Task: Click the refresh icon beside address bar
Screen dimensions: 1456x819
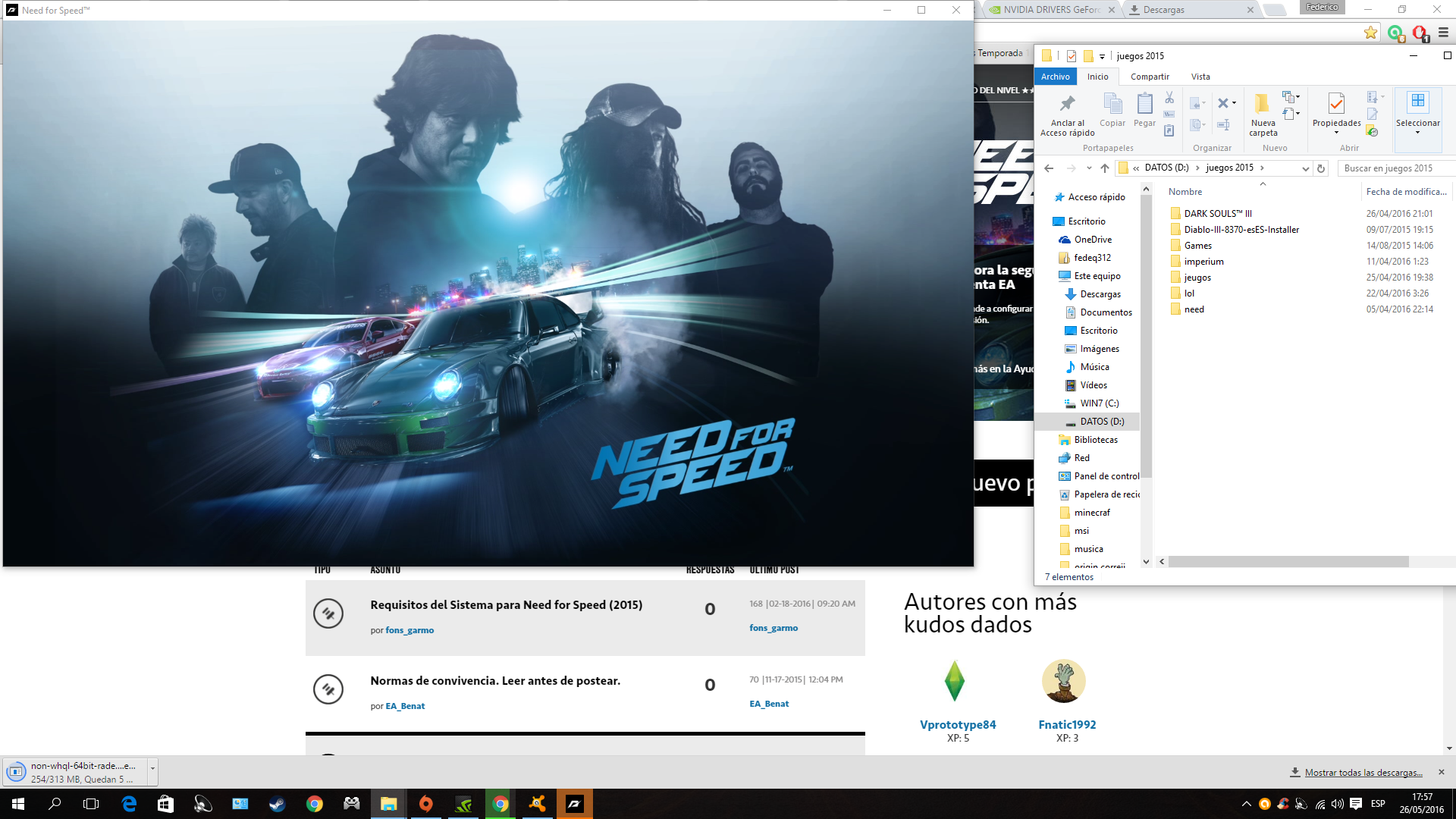Action: point(1321,168)
